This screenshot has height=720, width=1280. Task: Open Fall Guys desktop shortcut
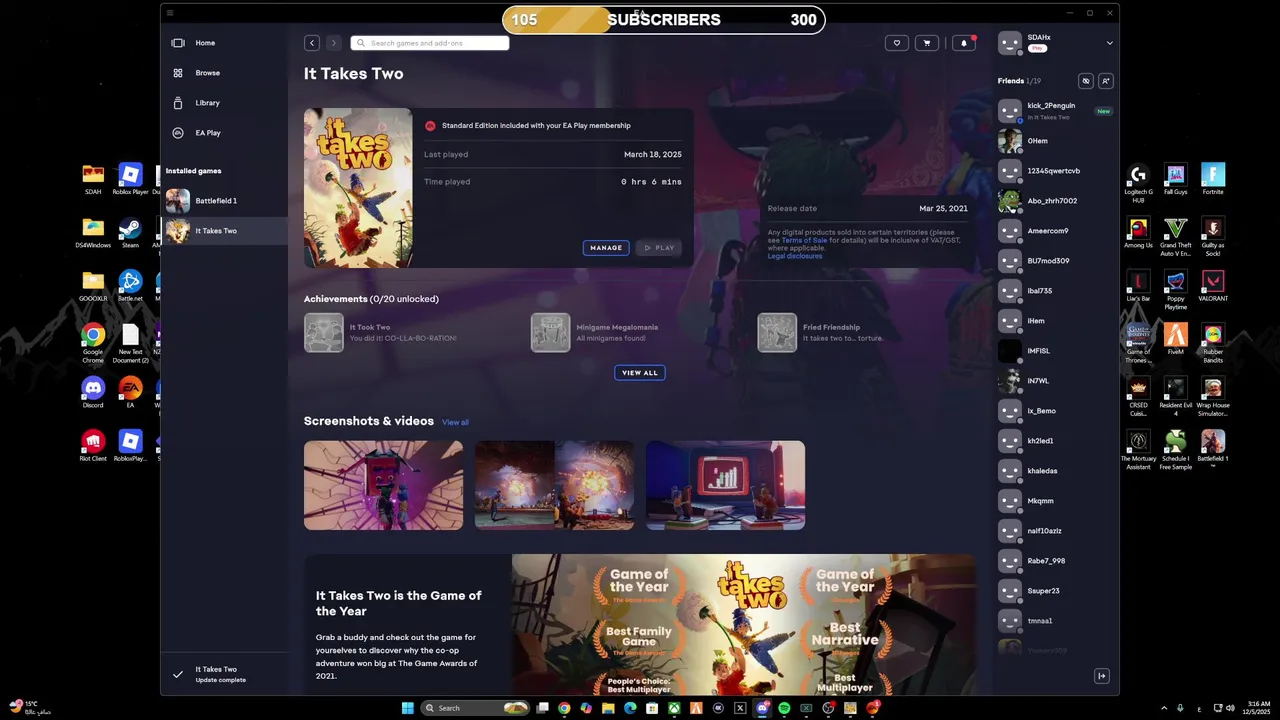click(x=1176, y=179)
